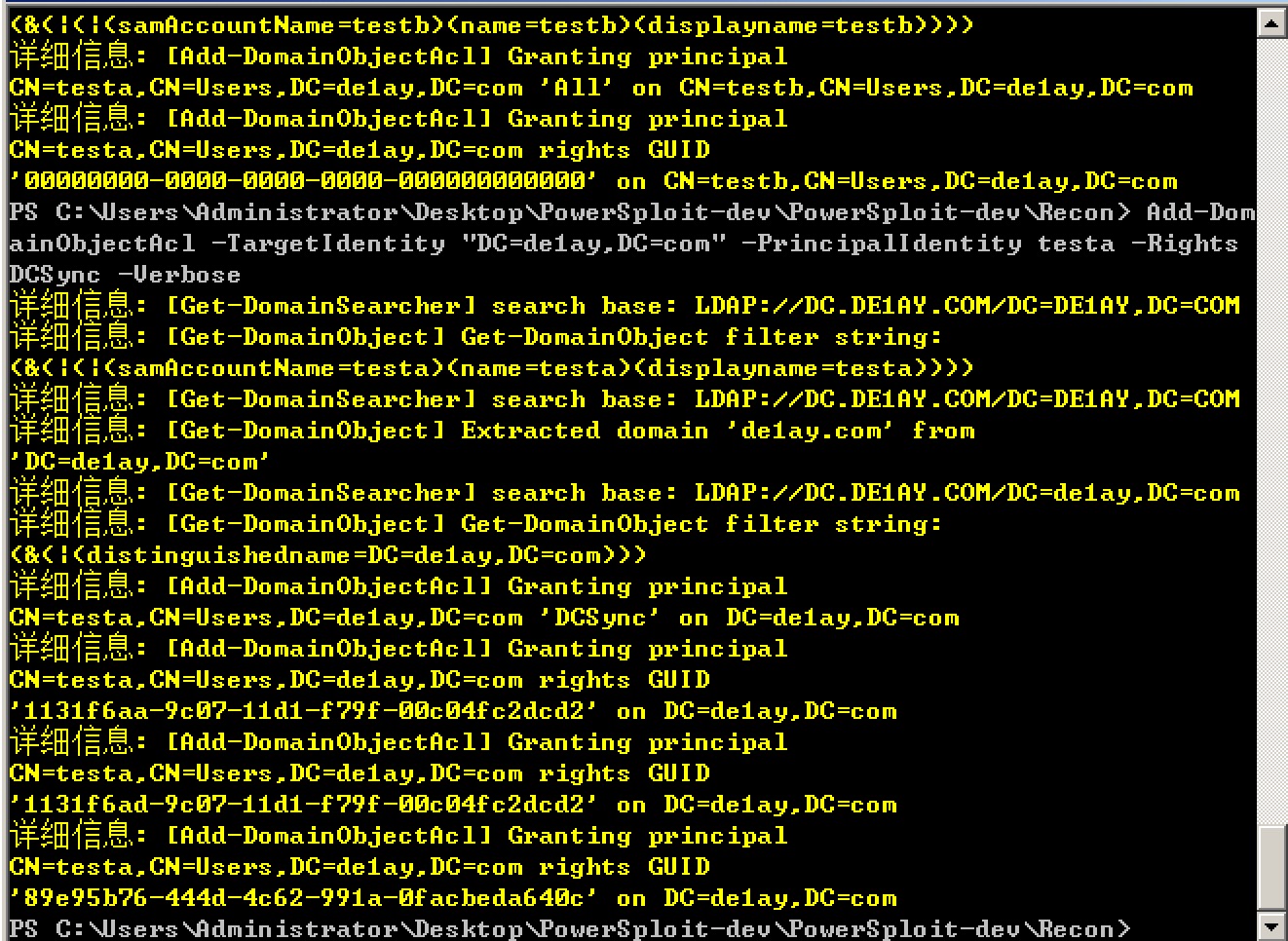Click the console scrollbar thumb
Screen dimensions: 1288x941
[x=1270, y=868]
